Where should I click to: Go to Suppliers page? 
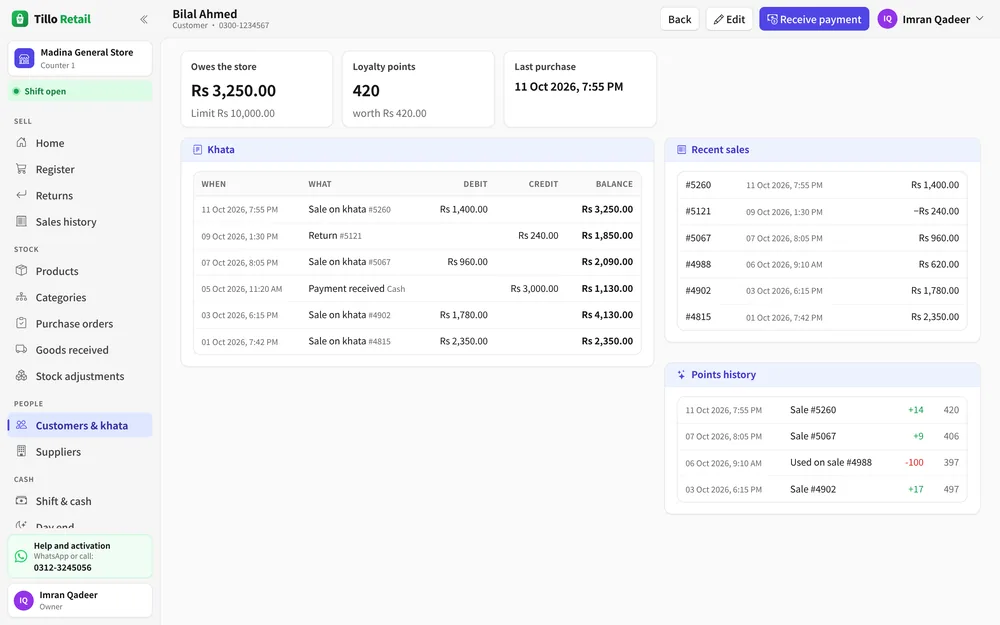pos(80,452)
